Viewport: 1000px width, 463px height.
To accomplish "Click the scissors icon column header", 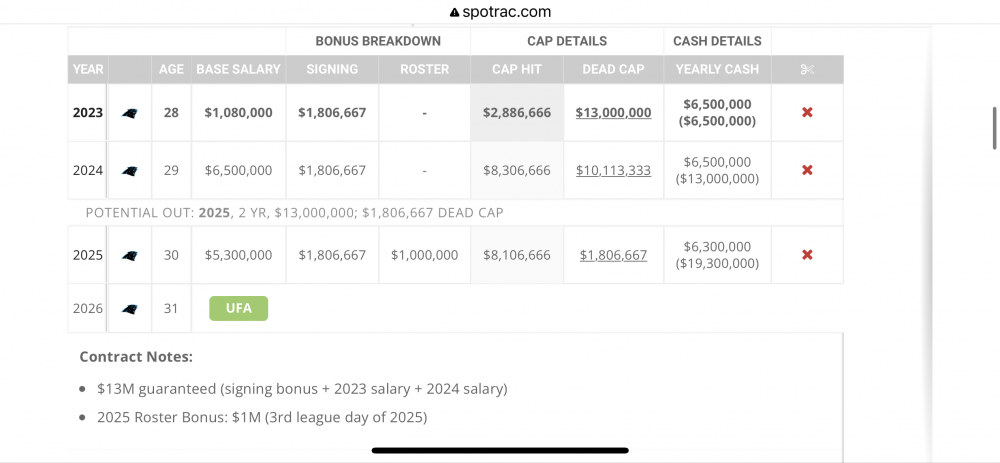I will coord(807,70).
